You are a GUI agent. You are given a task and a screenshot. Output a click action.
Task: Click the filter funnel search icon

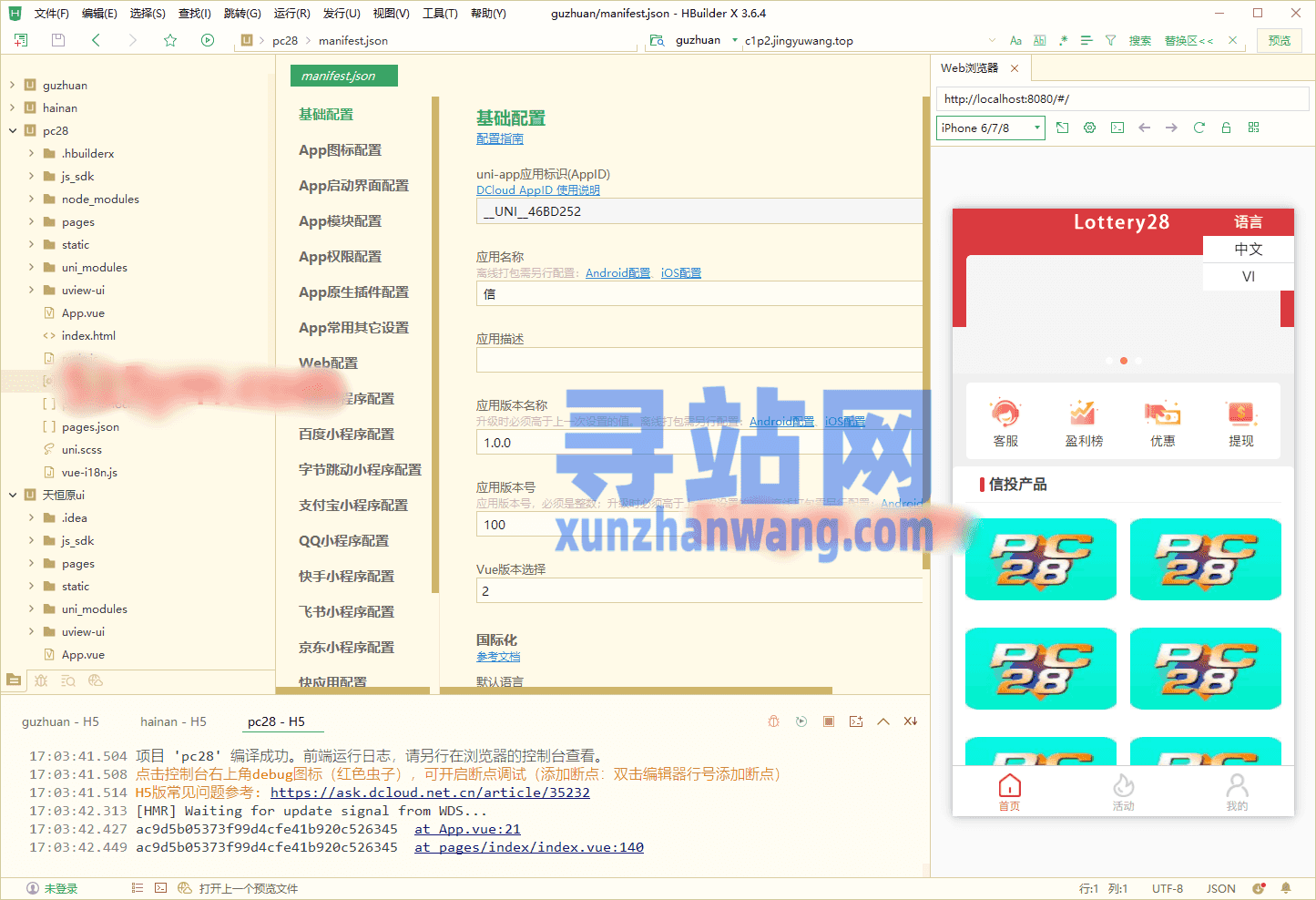point(1110,40)
